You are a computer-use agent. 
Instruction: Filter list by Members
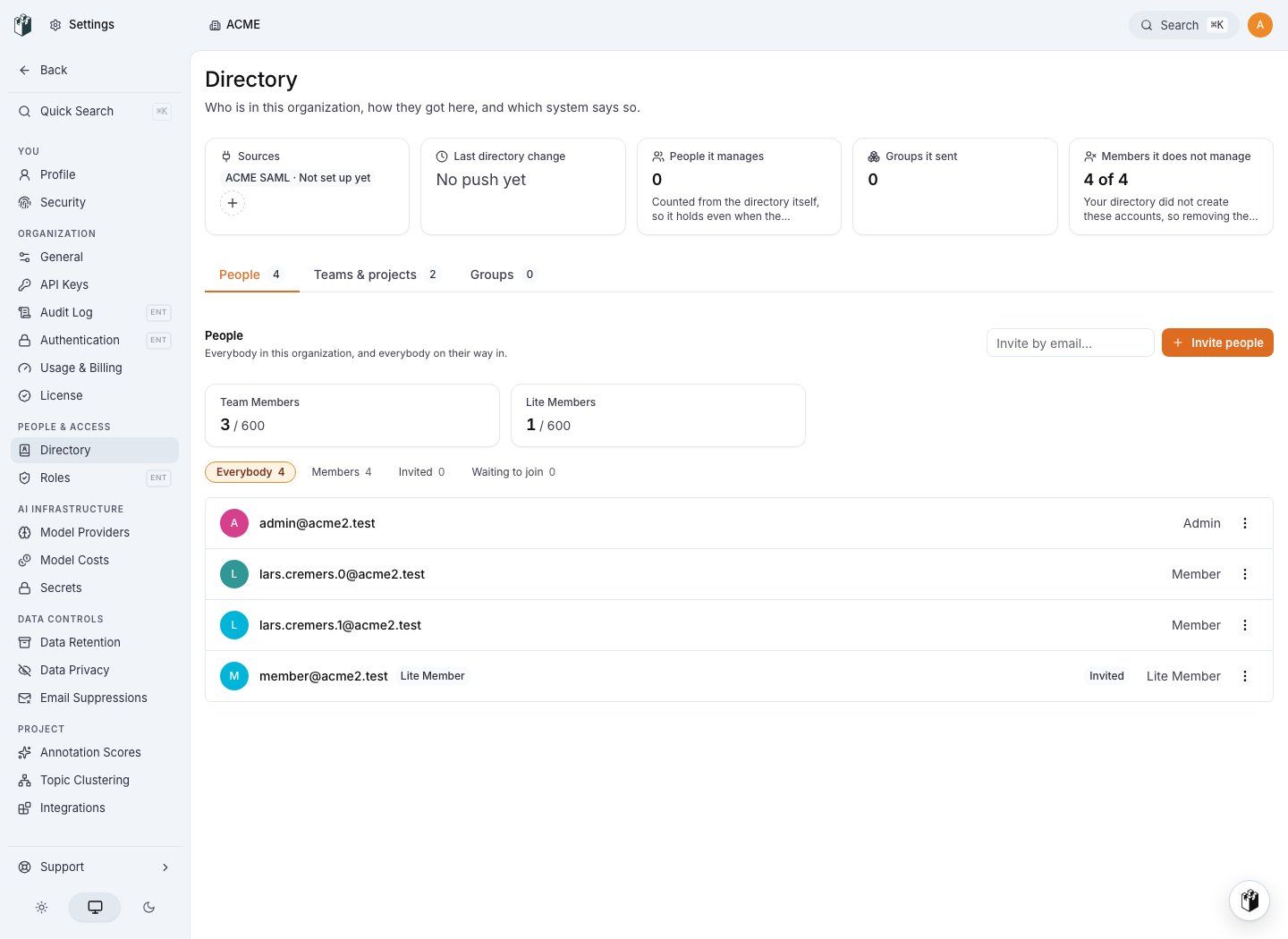coord(342,472)
